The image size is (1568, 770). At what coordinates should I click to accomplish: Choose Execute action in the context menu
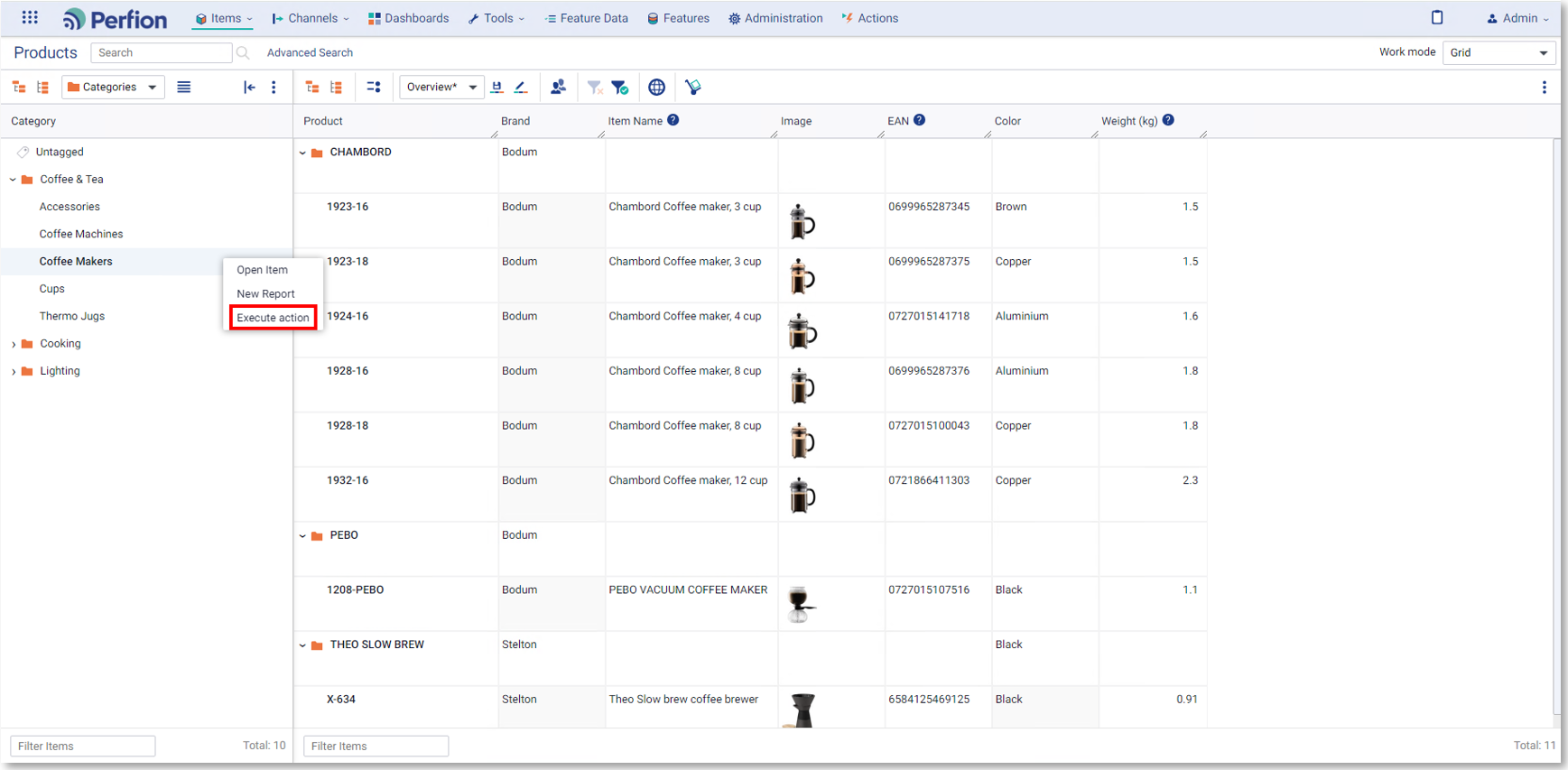[x=273, y=318]
